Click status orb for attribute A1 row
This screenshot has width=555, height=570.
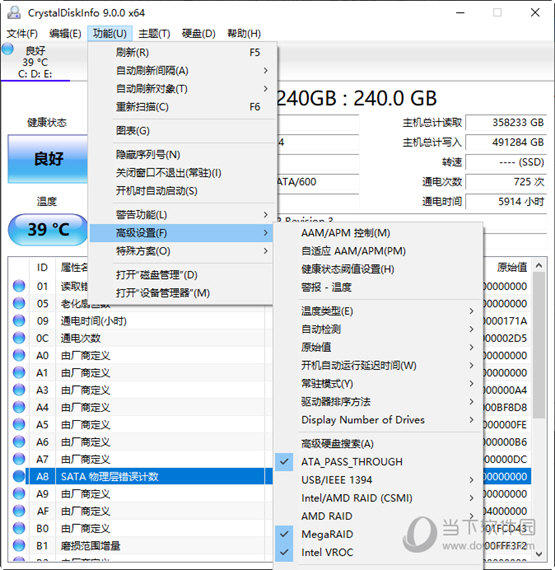[x=19, y=373]
